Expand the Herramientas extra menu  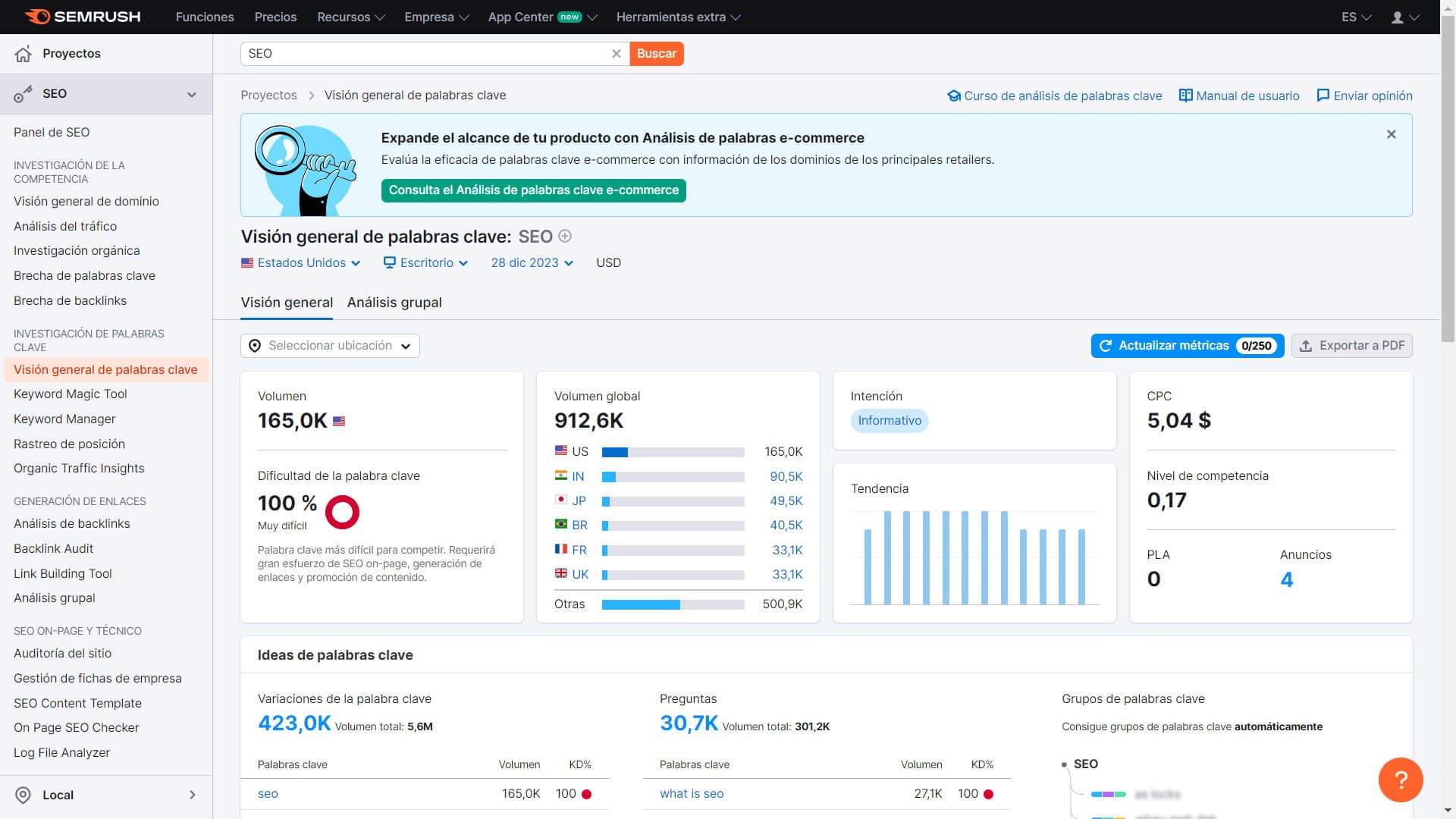[x=679, y=17]
